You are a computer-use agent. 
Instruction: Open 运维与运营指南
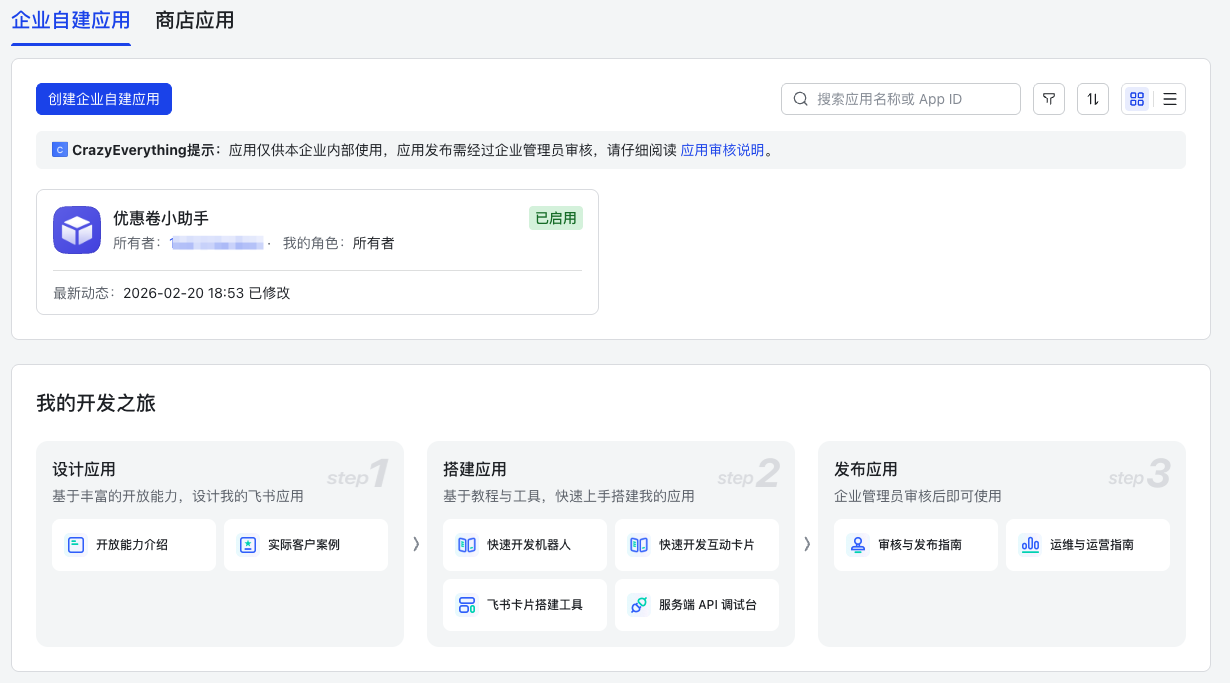tap(1088, 545)
